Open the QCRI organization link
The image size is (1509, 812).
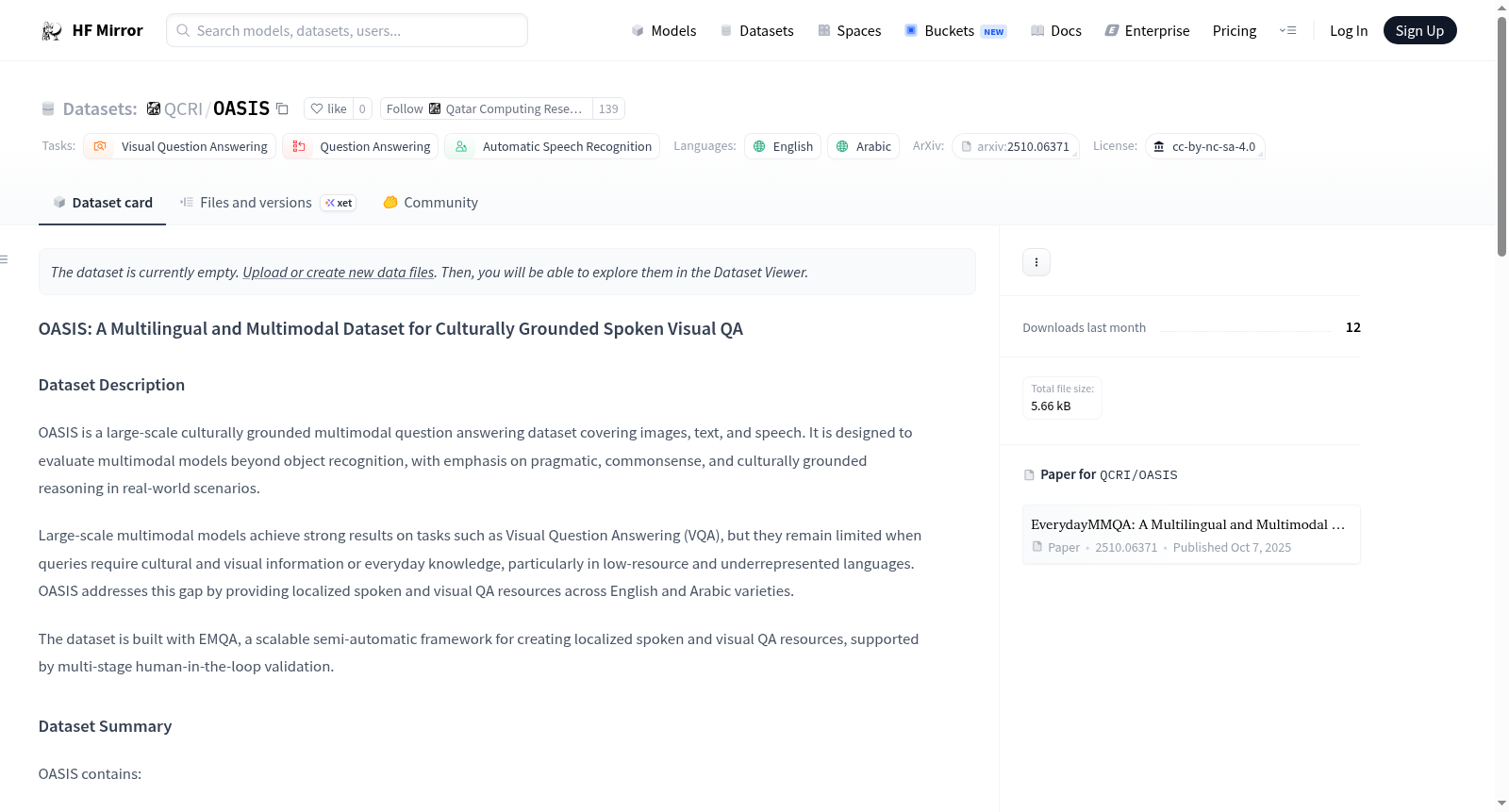click(x=183, y=109)
